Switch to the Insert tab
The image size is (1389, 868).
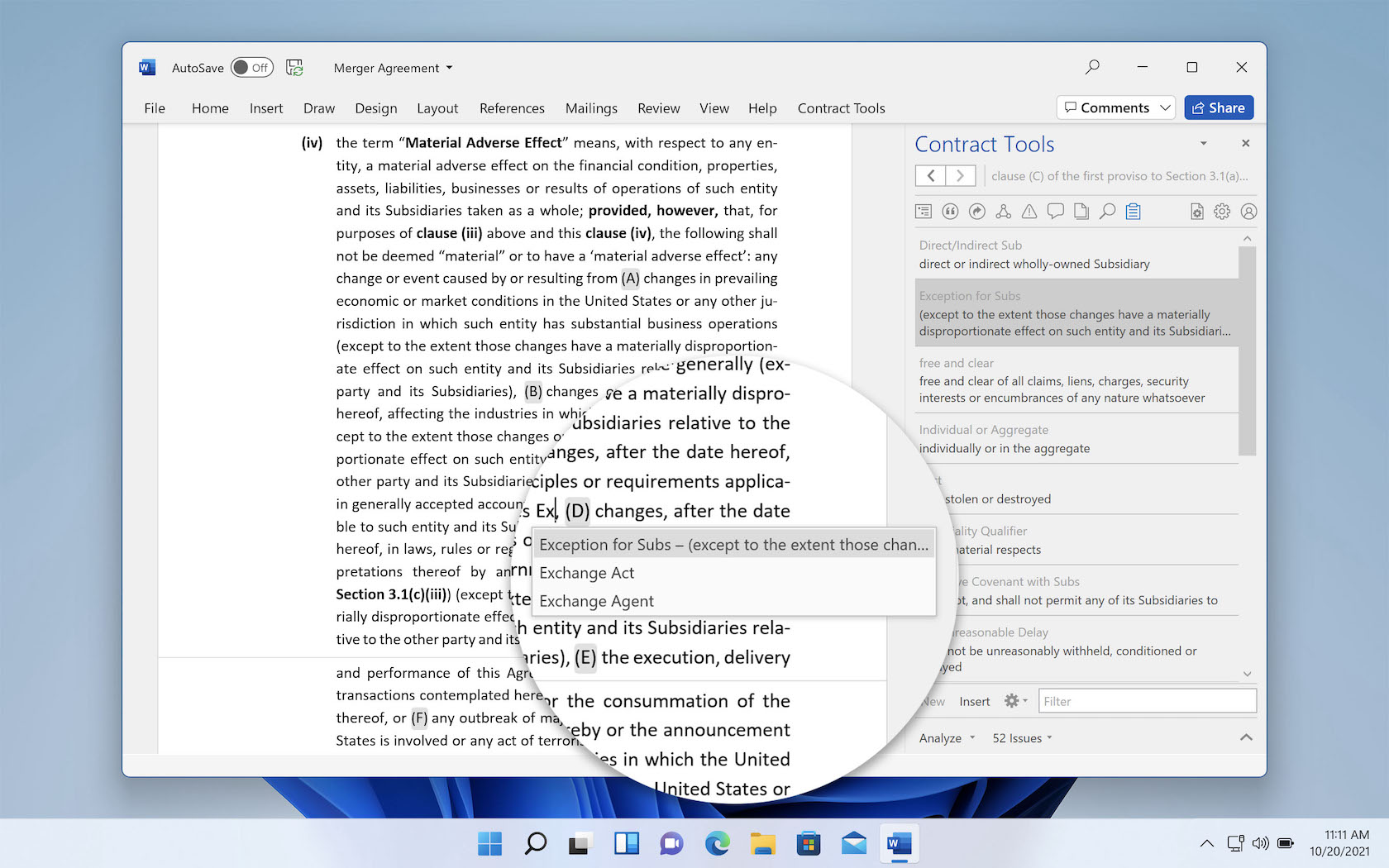(x=266, y=108)
